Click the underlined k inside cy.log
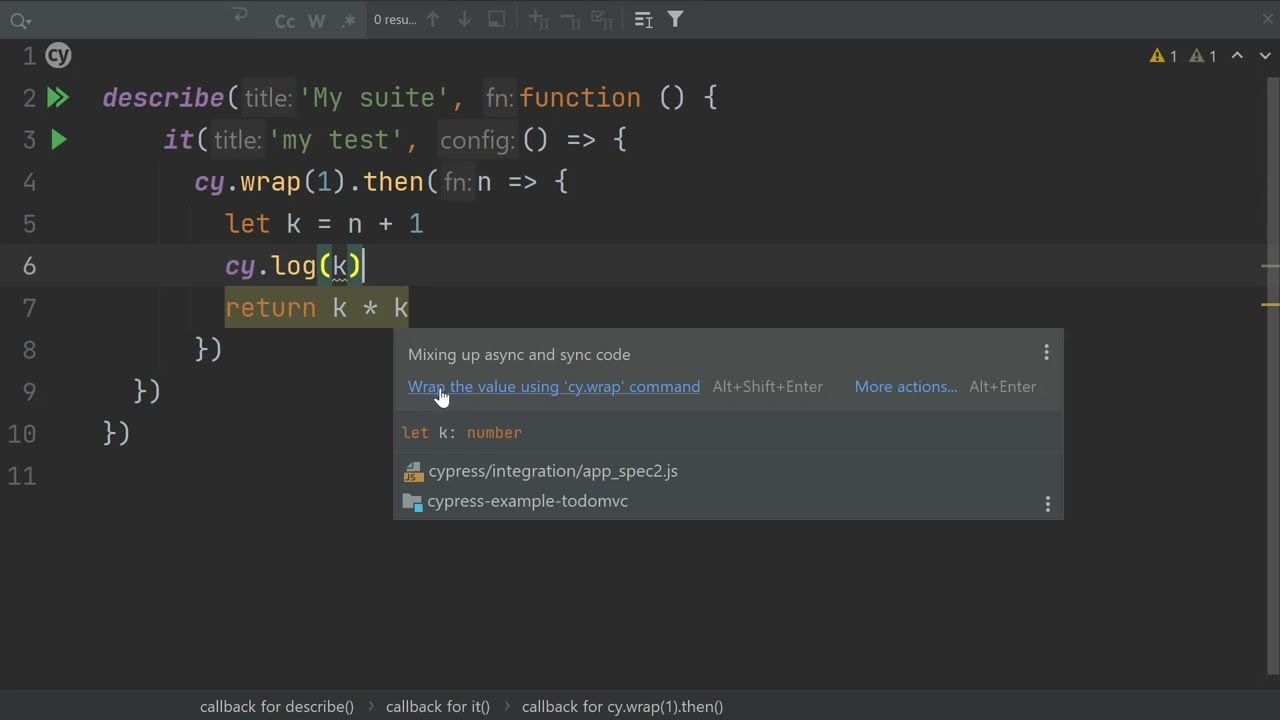 coord(340,266)
